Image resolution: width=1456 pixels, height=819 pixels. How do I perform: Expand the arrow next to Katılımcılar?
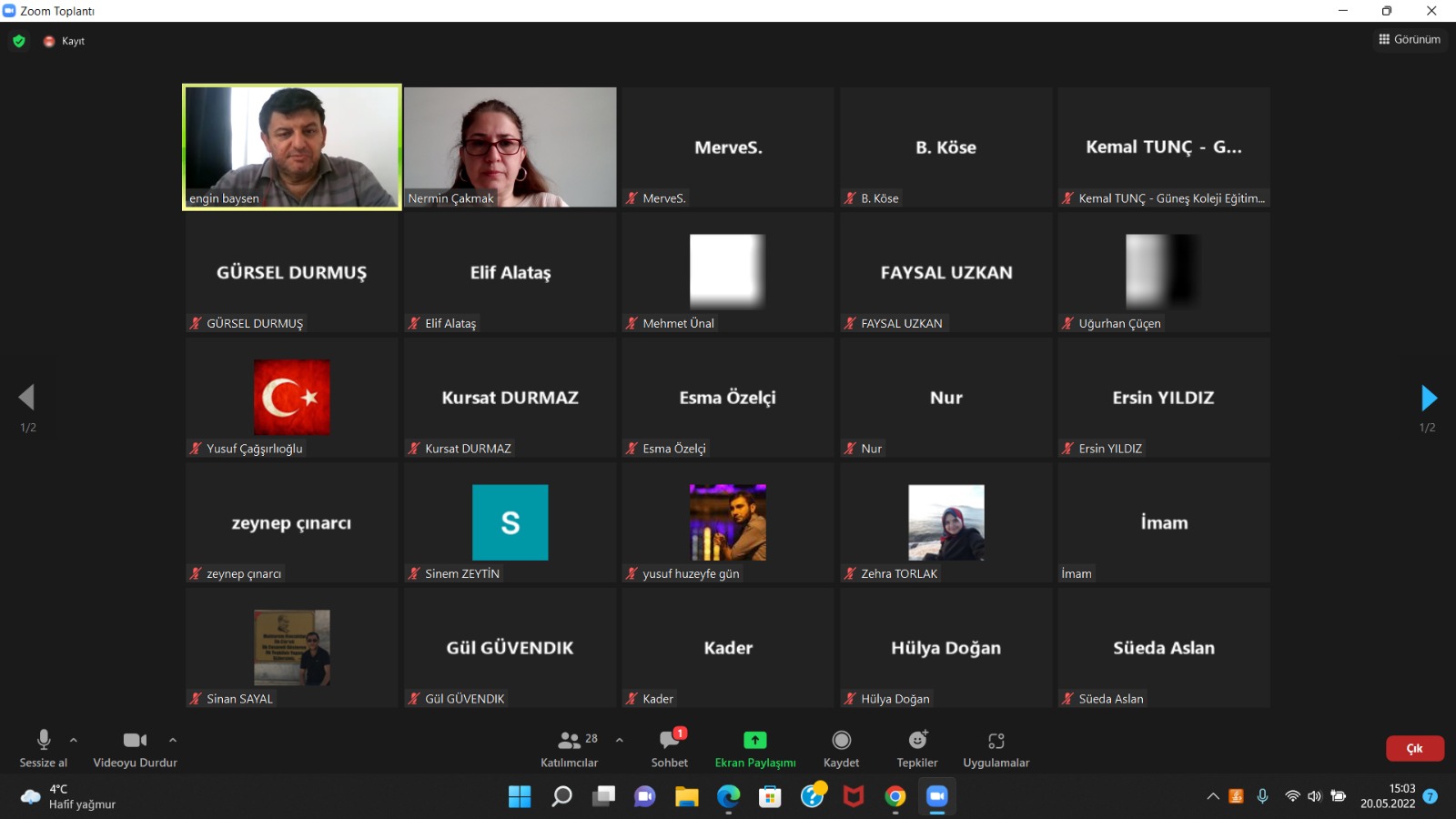point(620,740)
